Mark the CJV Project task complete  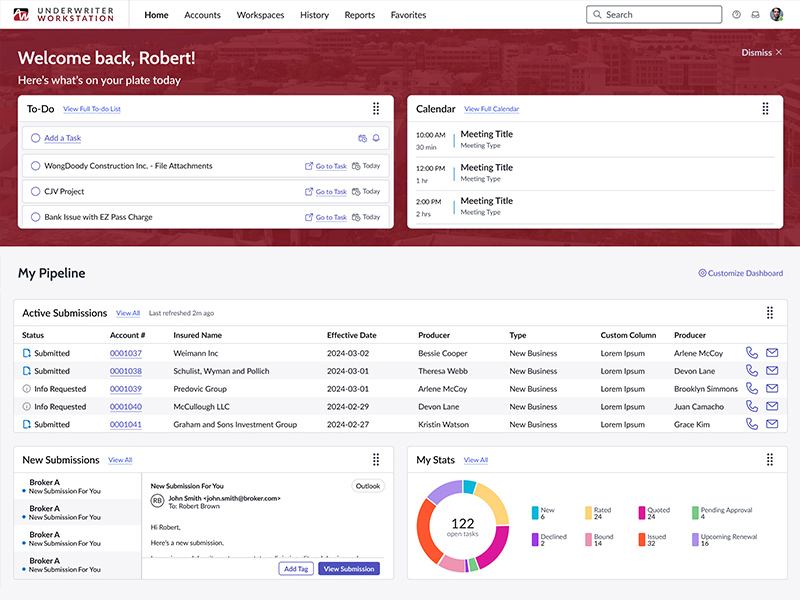(x=36, y=191)
